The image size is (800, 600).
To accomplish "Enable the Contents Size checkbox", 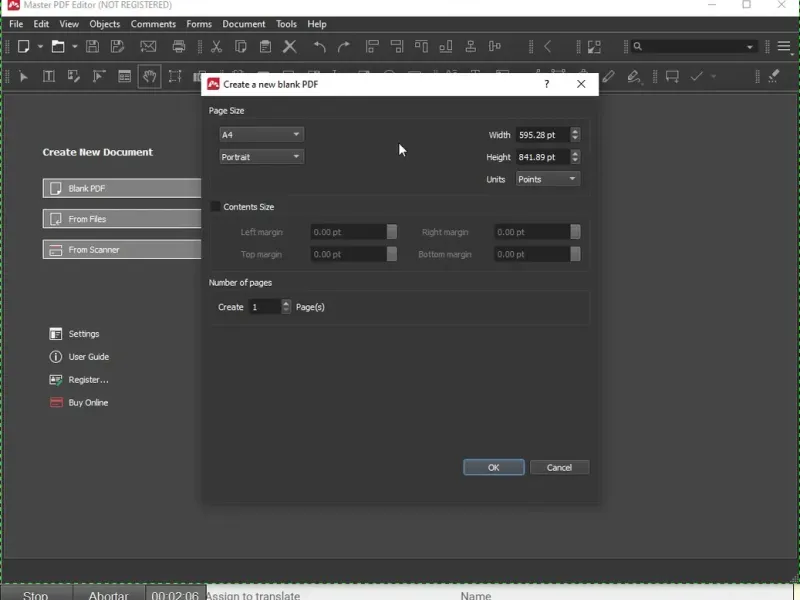I will point(215,207).
